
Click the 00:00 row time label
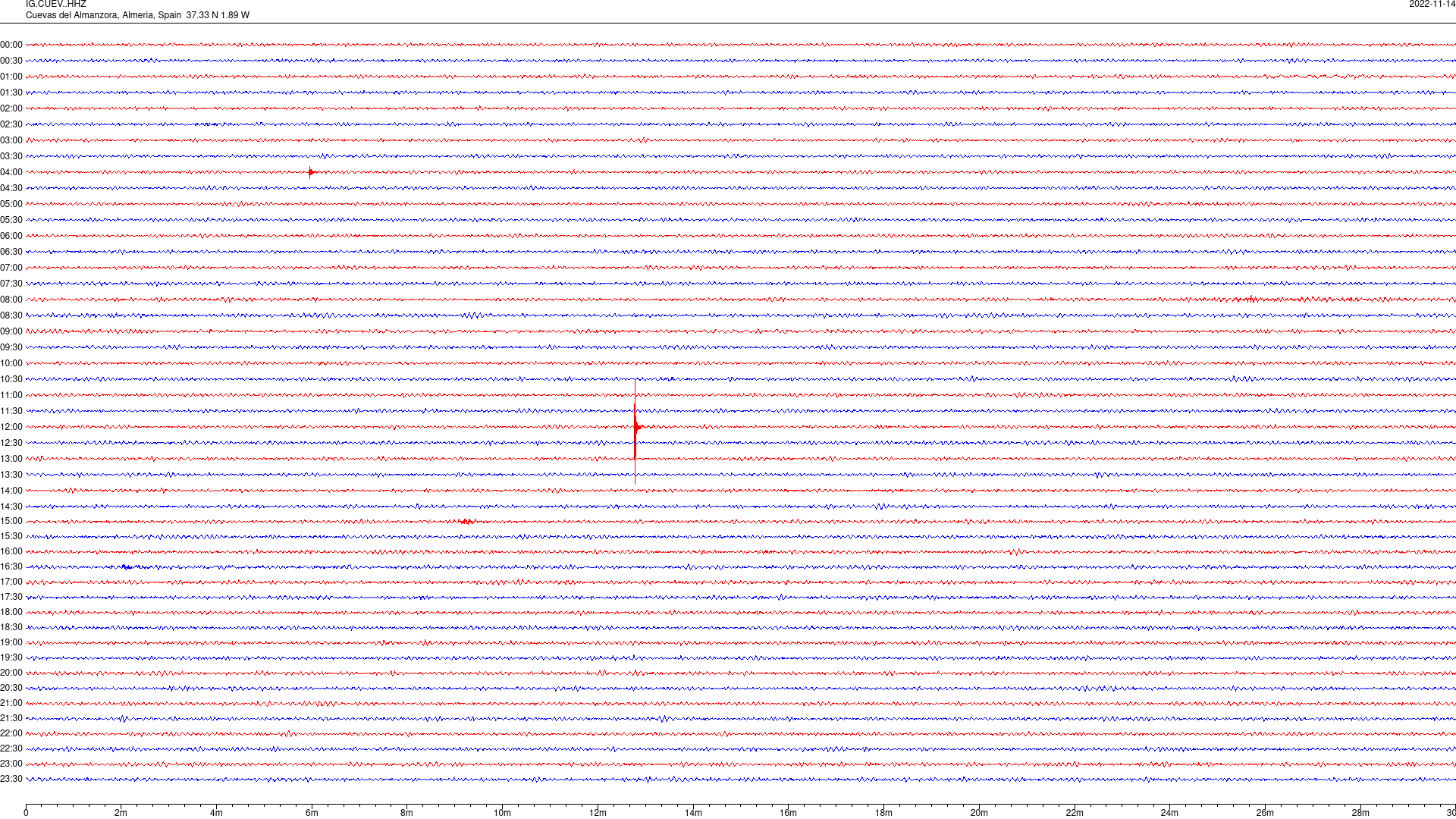tap(11, 45)
